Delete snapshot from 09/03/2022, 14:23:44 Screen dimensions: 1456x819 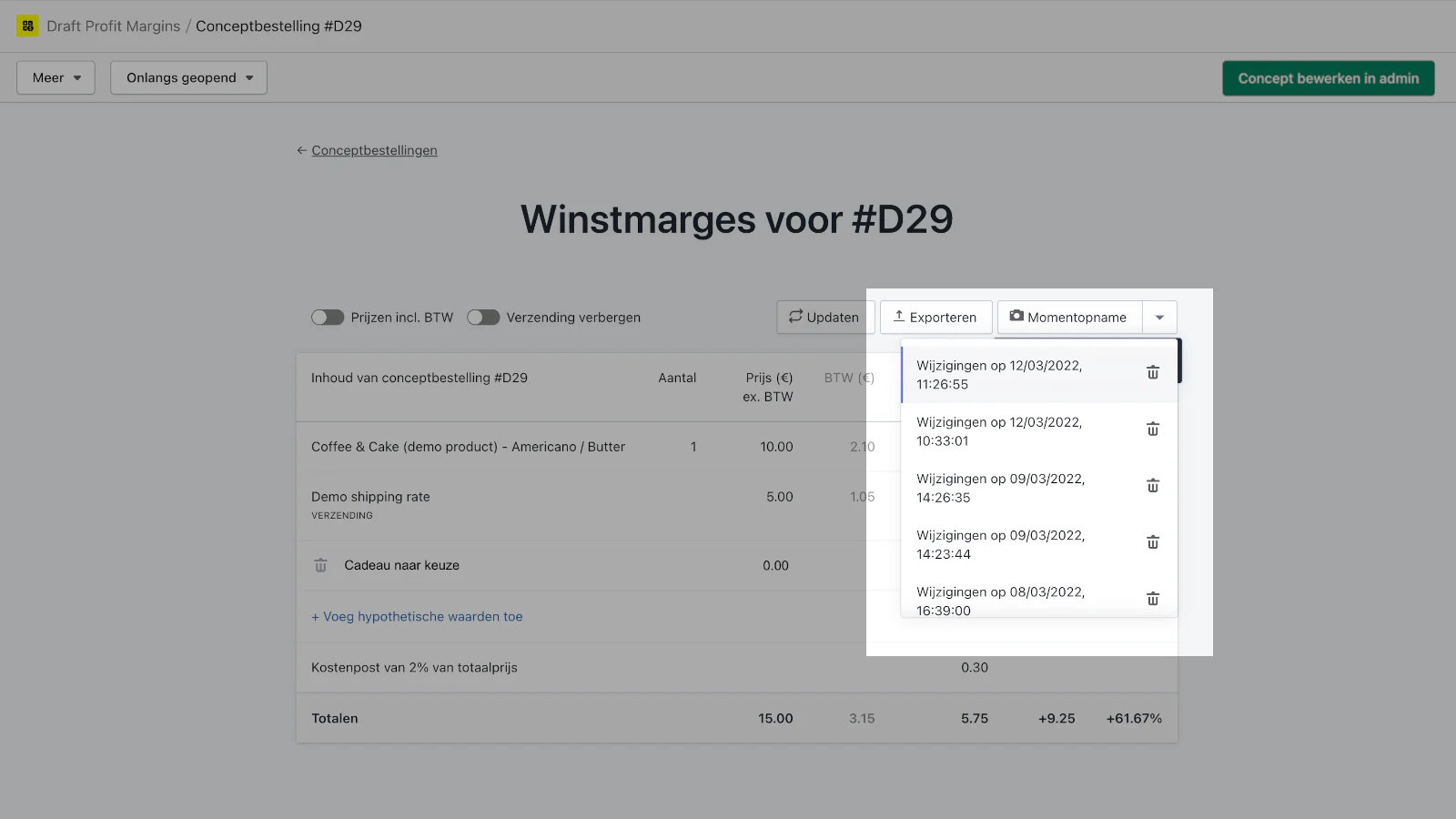[1152, 542]
